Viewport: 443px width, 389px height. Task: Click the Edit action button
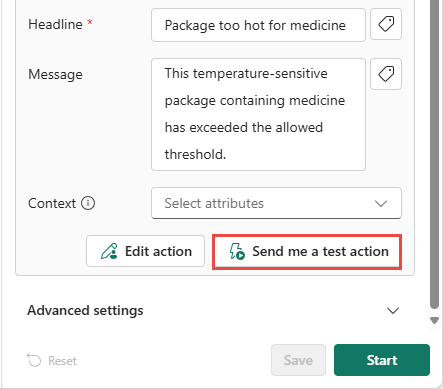pyautogui.click(x=145, y=251)
